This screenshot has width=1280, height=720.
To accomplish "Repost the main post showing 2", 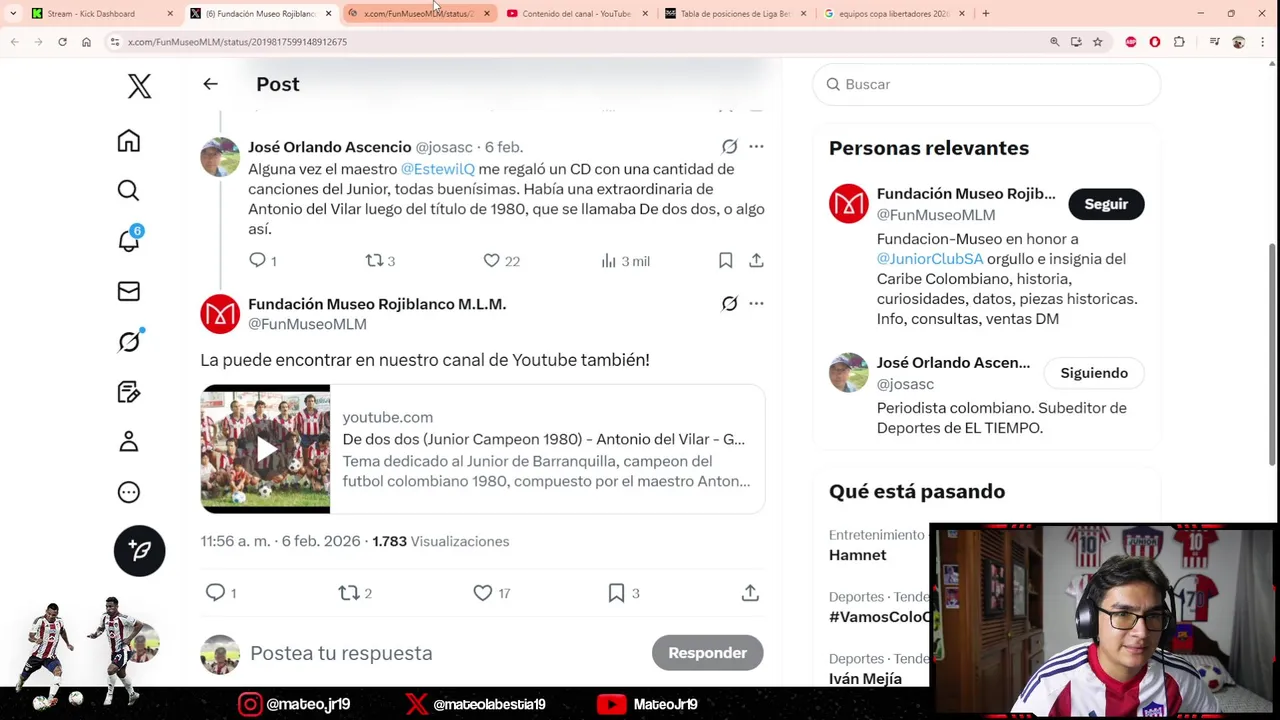I will point(354,593).
